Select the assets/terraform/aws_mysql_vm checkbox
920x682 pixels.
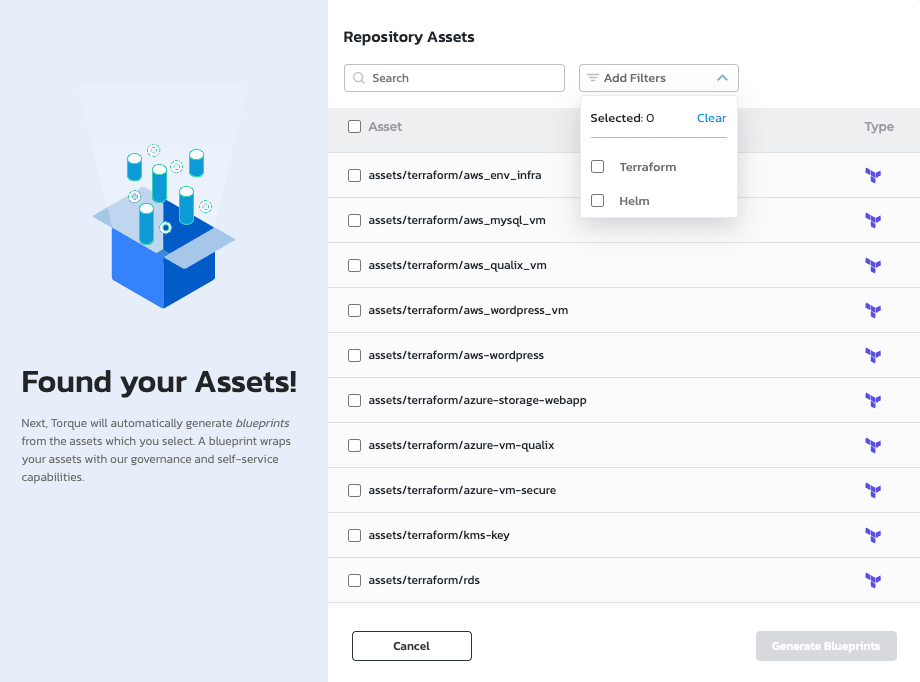click(x=354, y=220)
